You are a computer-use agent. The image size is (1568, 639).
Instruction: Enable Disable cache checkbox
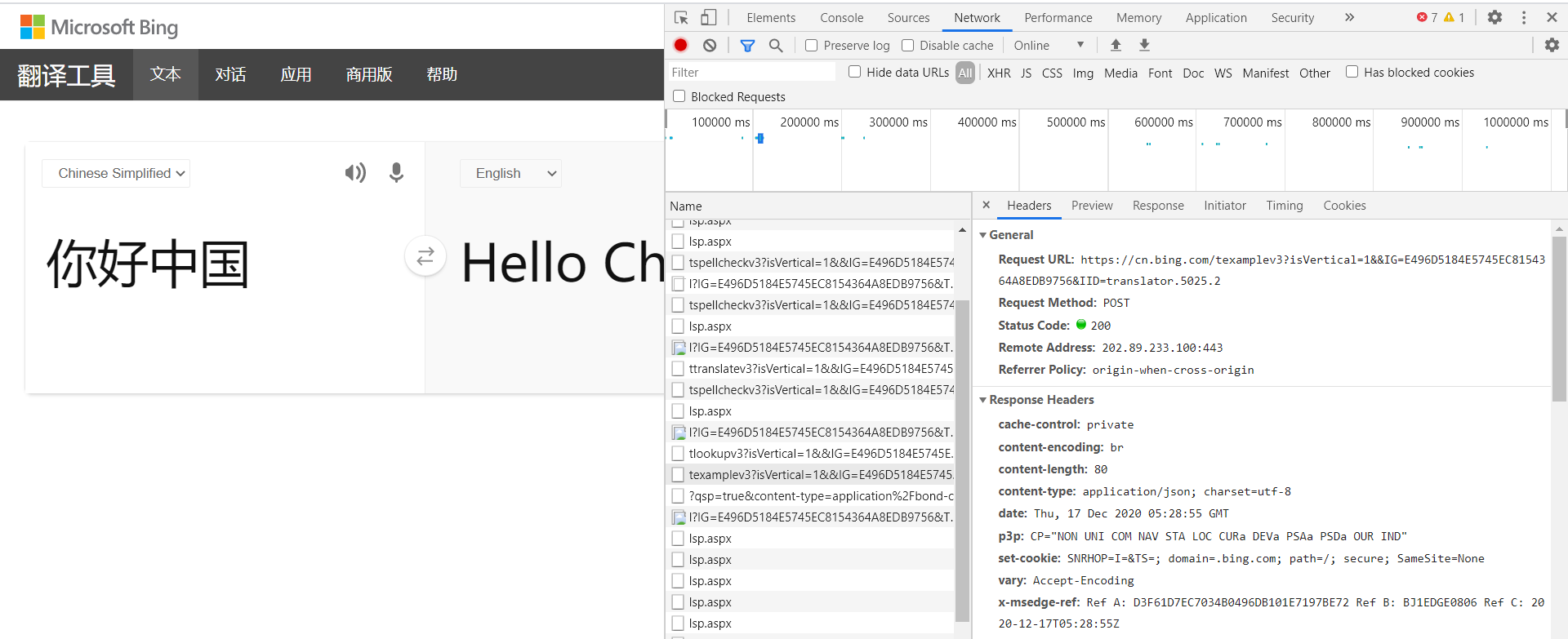[907, 46]
